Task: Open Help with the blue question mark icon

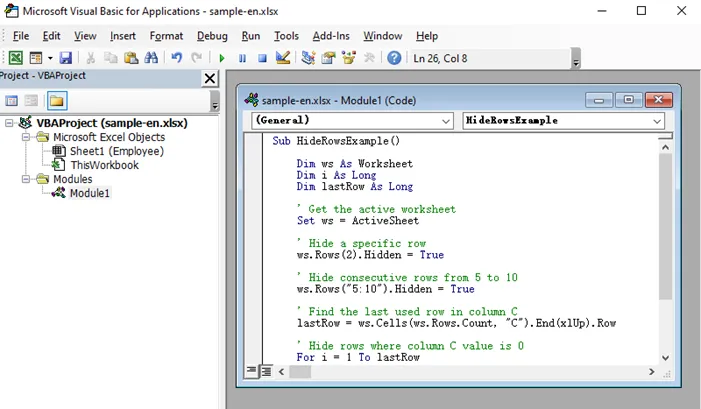Action: click(394, 58)
